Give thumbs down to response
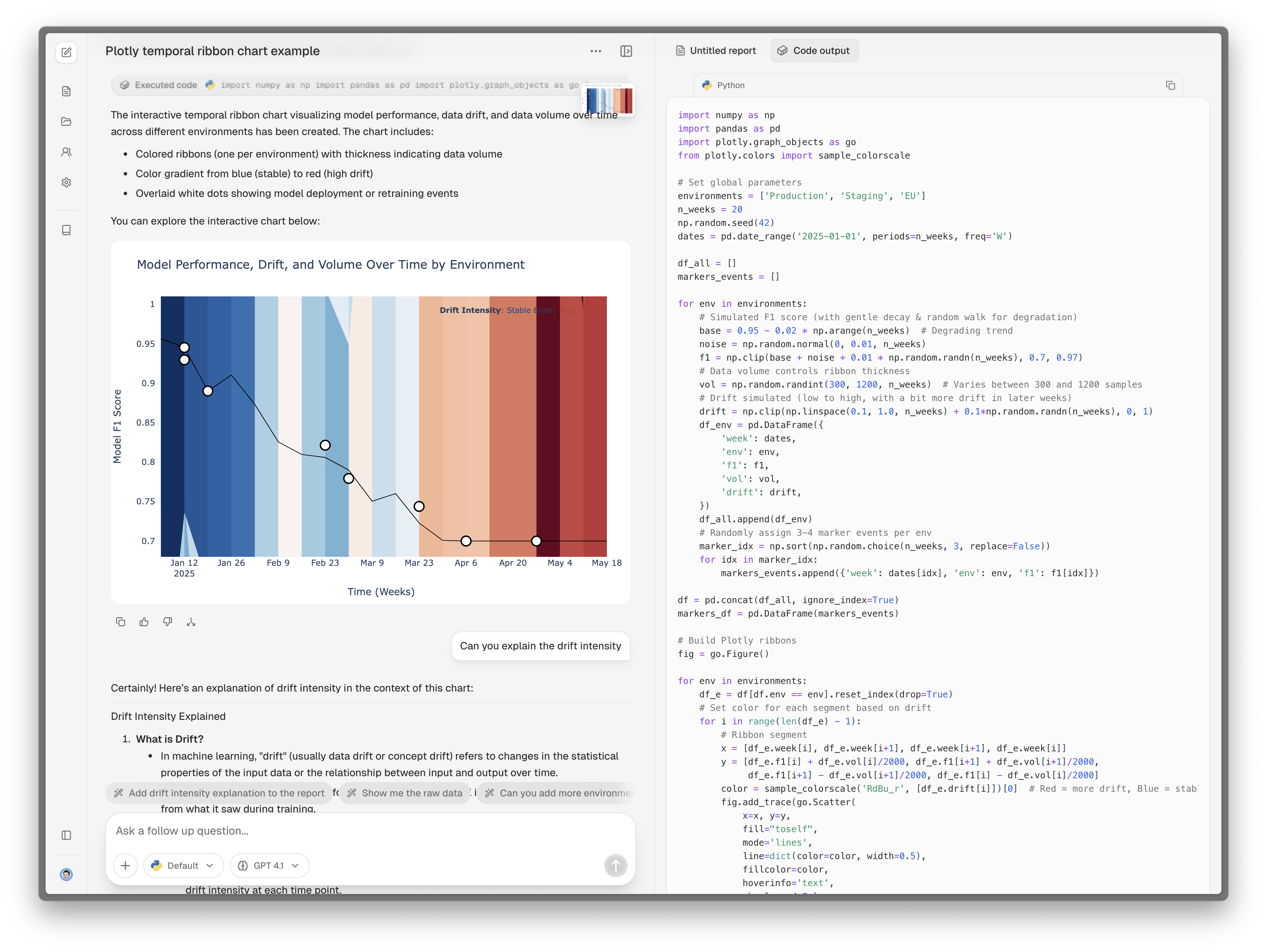The image size is (1267, 952). click(167, 621)
